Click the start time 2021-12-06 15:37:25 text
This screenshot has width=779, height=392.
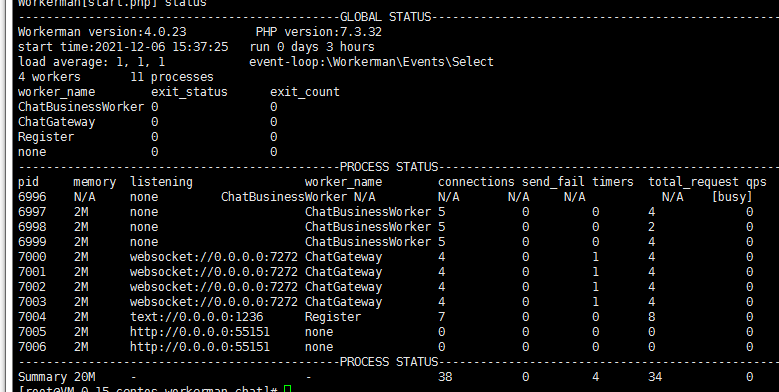(x=123, y=47)
